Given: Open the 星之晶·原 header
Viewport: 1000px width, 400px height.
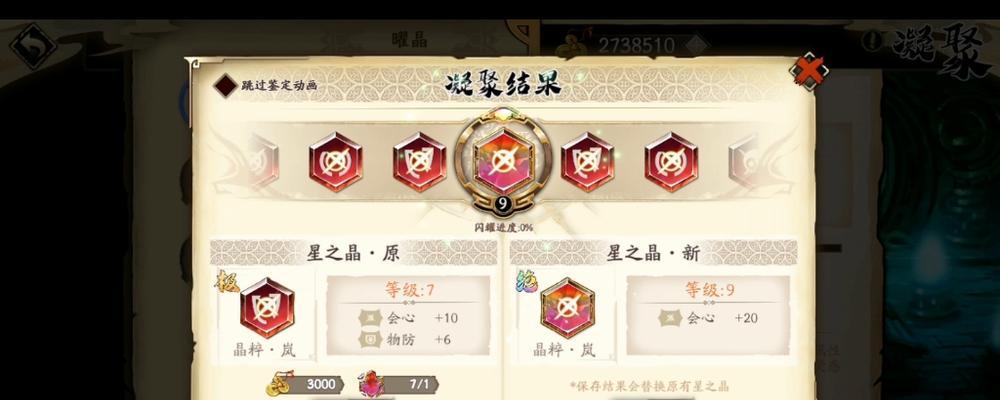Looking at the screenshot, I should coord(353,253).
